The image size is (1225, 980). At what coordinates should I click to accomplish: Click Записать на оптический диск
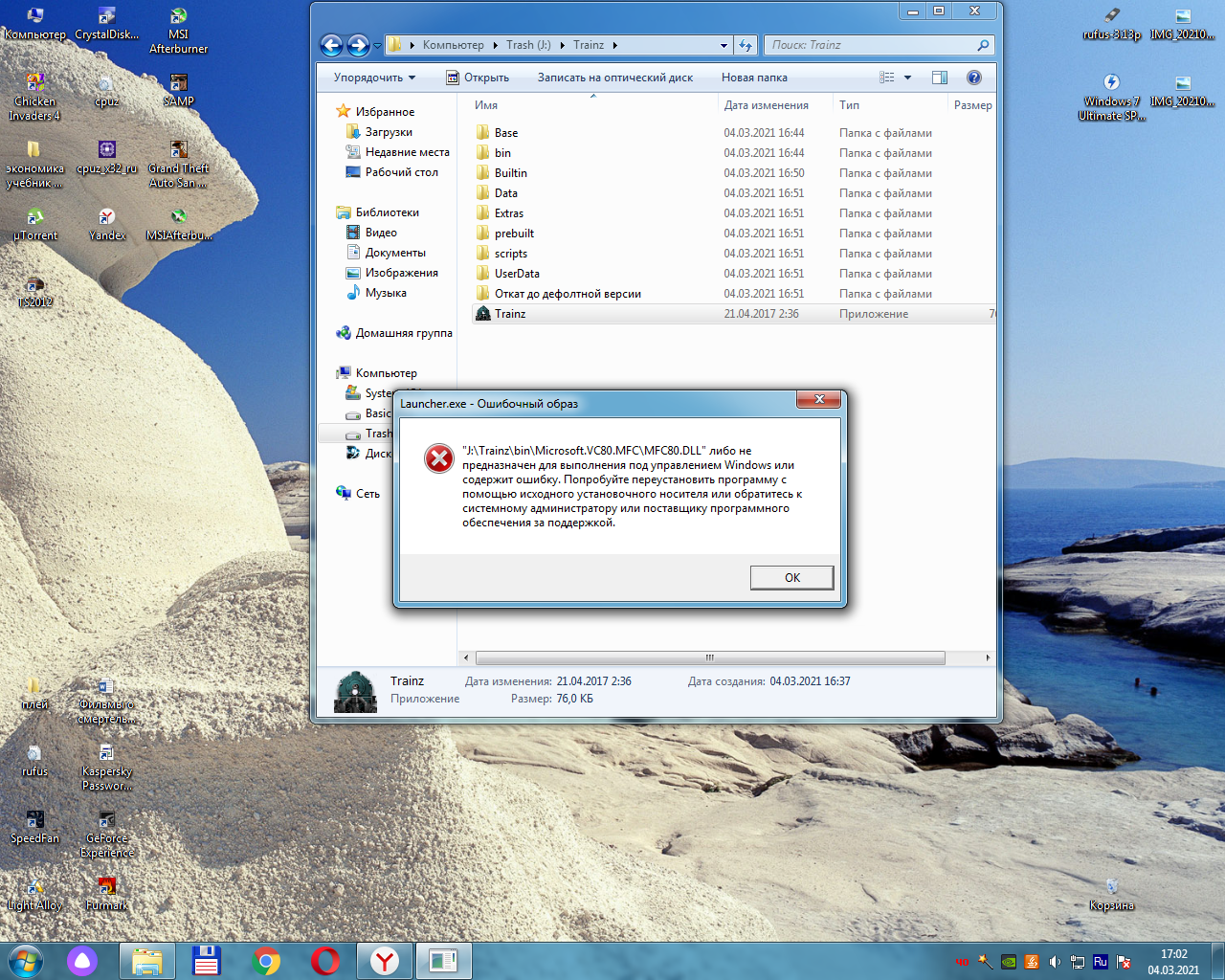(615, 78)
